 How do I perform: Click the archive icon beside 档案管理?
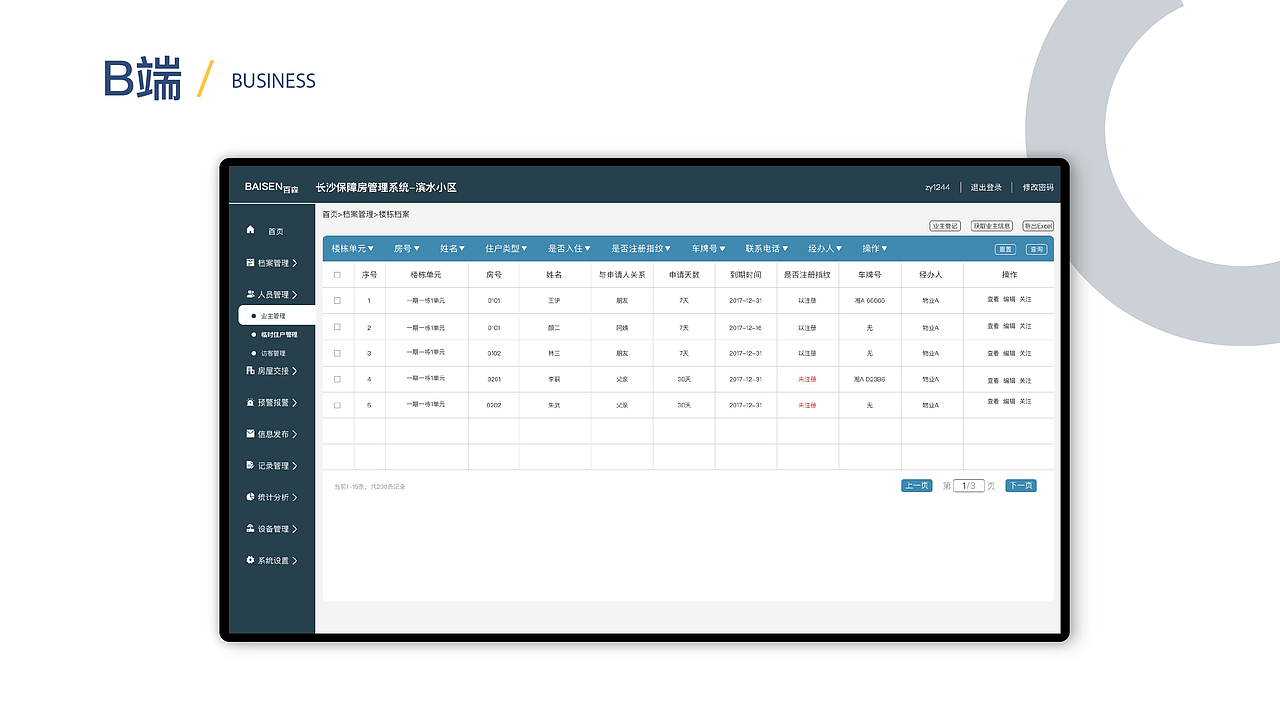pyautogui.click(x=250, y=263)
